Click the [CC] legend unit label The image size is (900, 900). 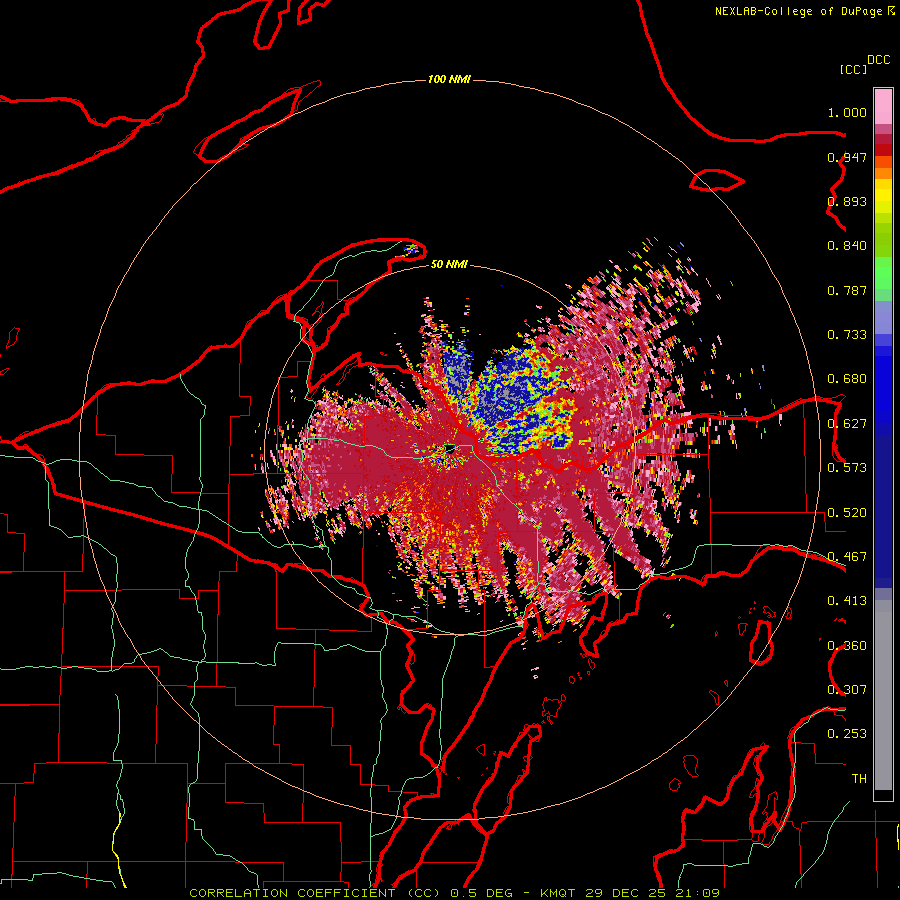click(853, 69)
